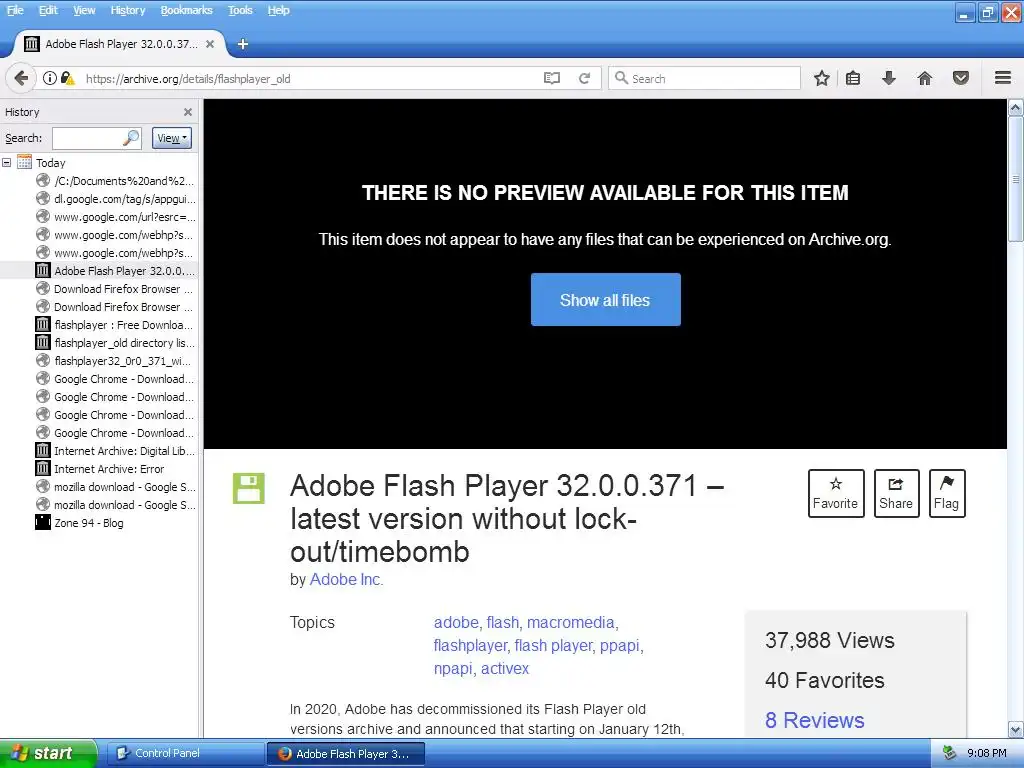Click the Firefox taskbar item

coord(345,754)
